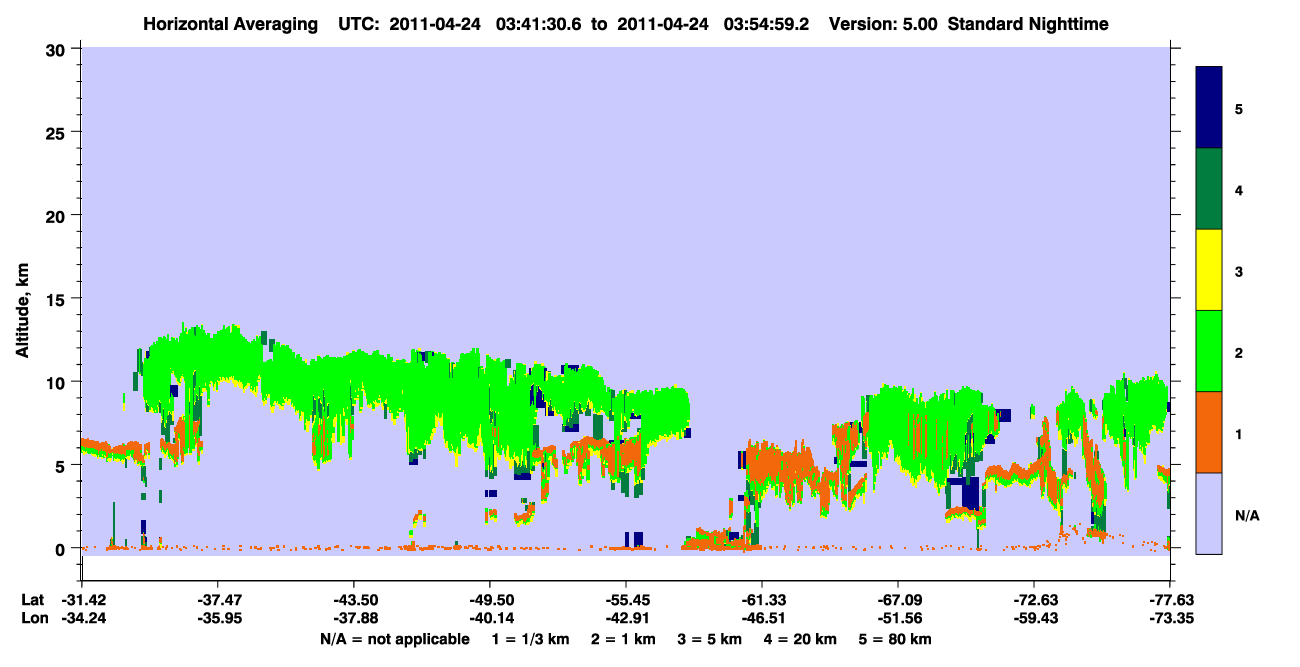Click the longitude value -37.88
This screenshot has height=667, width=1300.
pyautogui.click(x=354, y=619)
